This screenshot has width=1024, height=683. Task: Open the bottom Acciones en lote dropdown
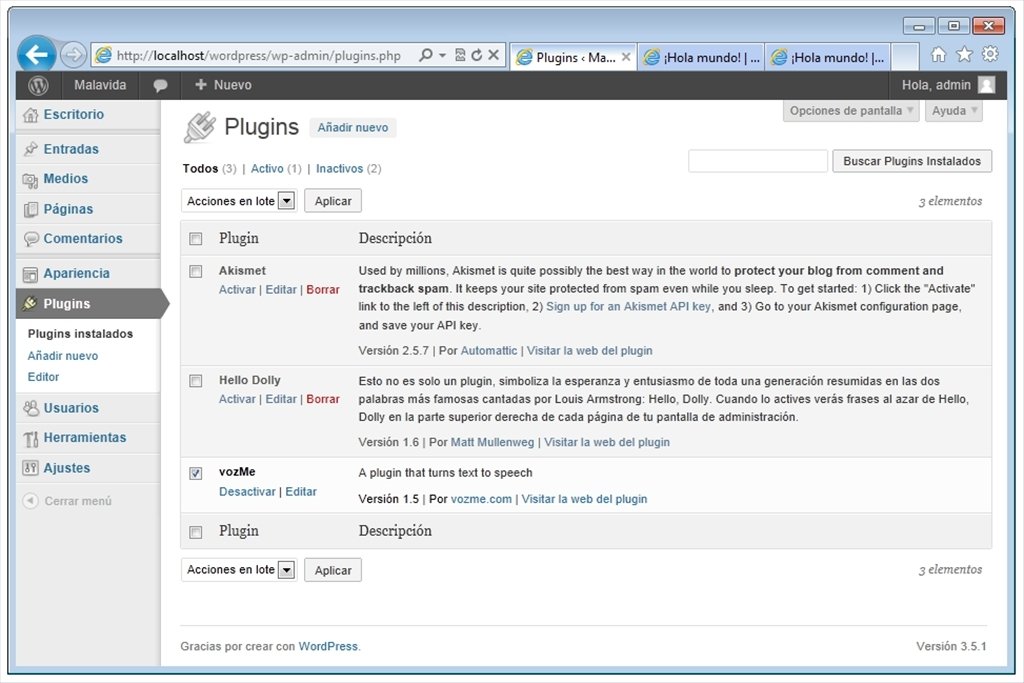[239, 569]
